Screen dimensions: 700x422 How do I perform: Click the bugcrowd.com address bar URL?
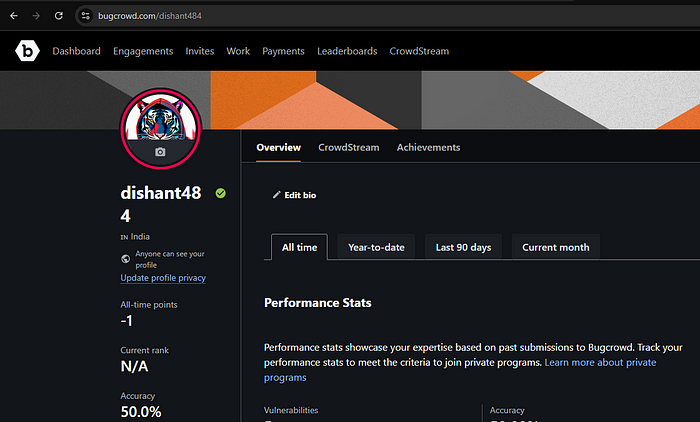click(x=150, y=16)
